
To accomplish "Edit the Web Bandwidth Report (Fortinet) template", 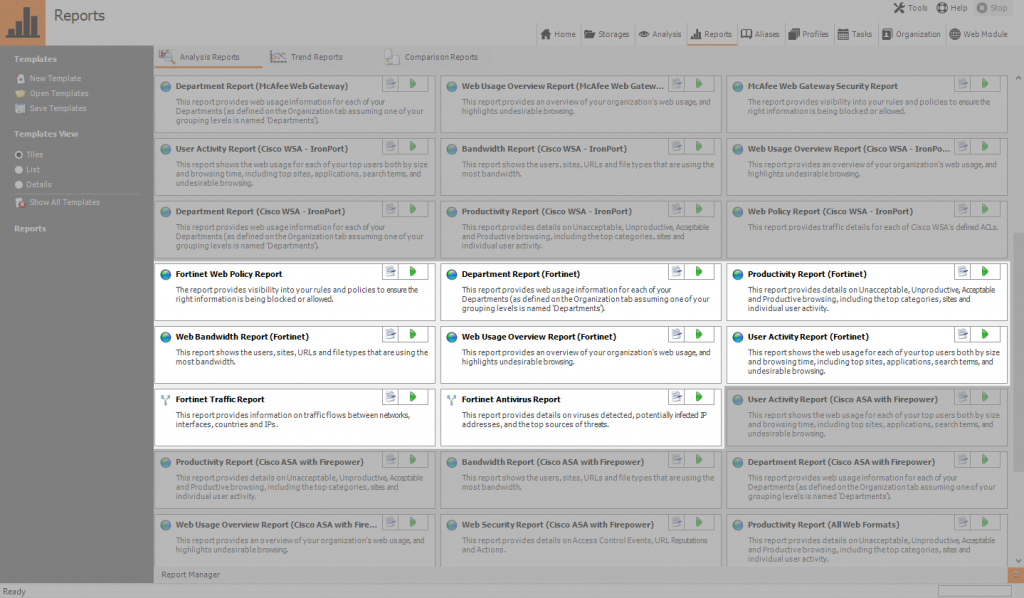I will click(x=391, y=334).
